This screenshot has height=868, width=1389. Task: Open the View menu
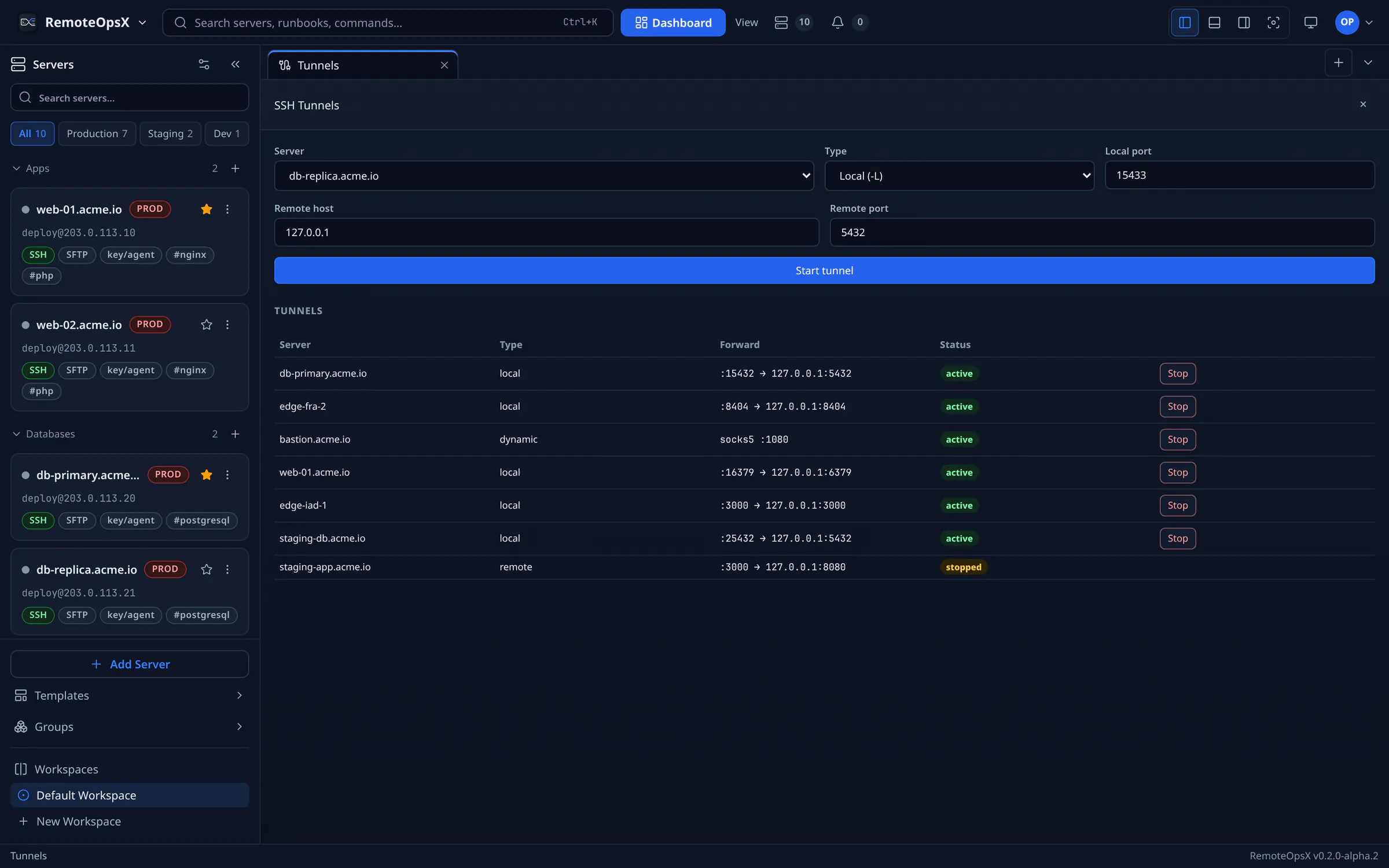746,23
